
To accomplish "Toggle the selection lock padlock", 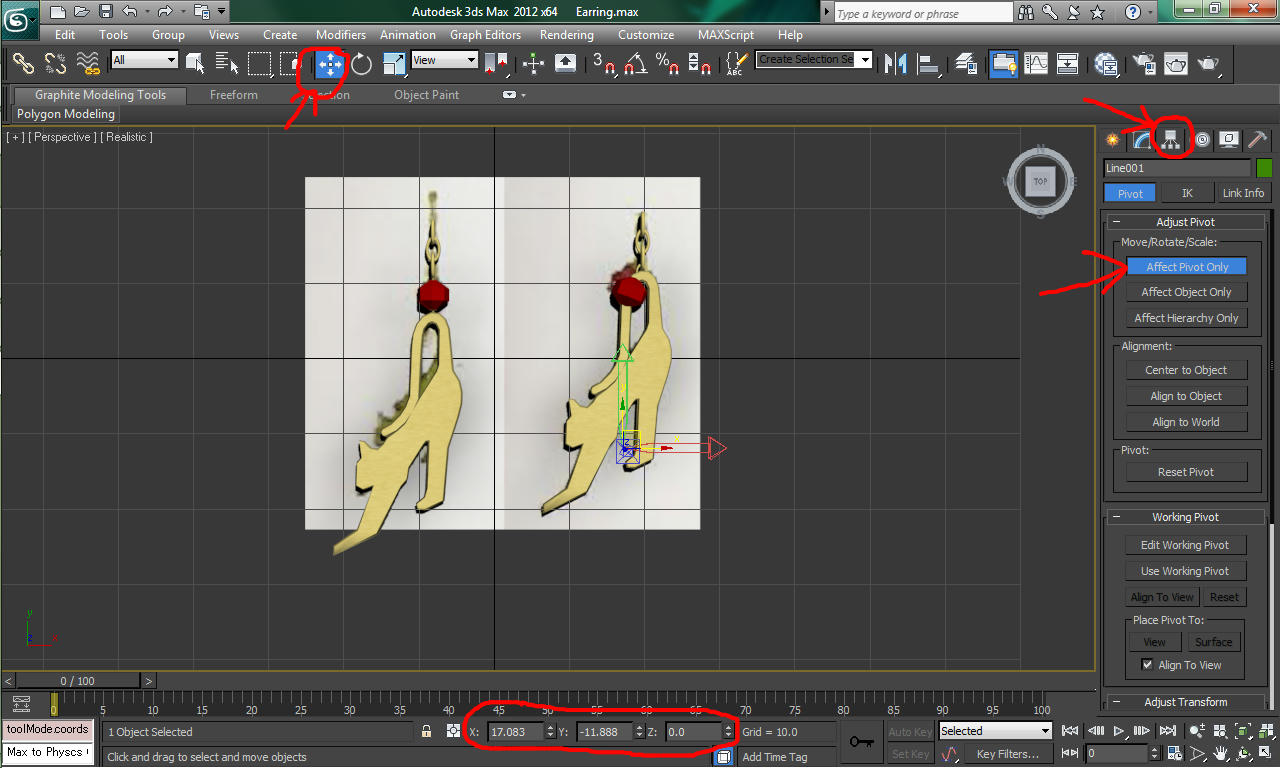I will (x=427, y=732).
